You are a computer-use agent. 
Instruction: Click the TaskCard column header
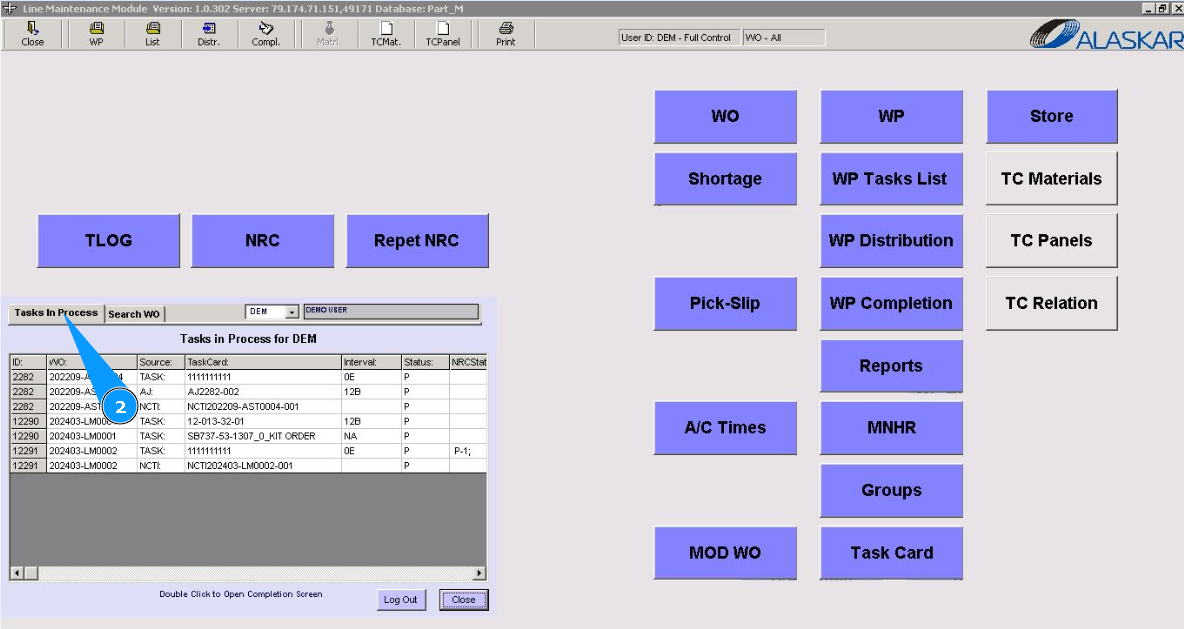pyautogui.click(x=263, y=362)
